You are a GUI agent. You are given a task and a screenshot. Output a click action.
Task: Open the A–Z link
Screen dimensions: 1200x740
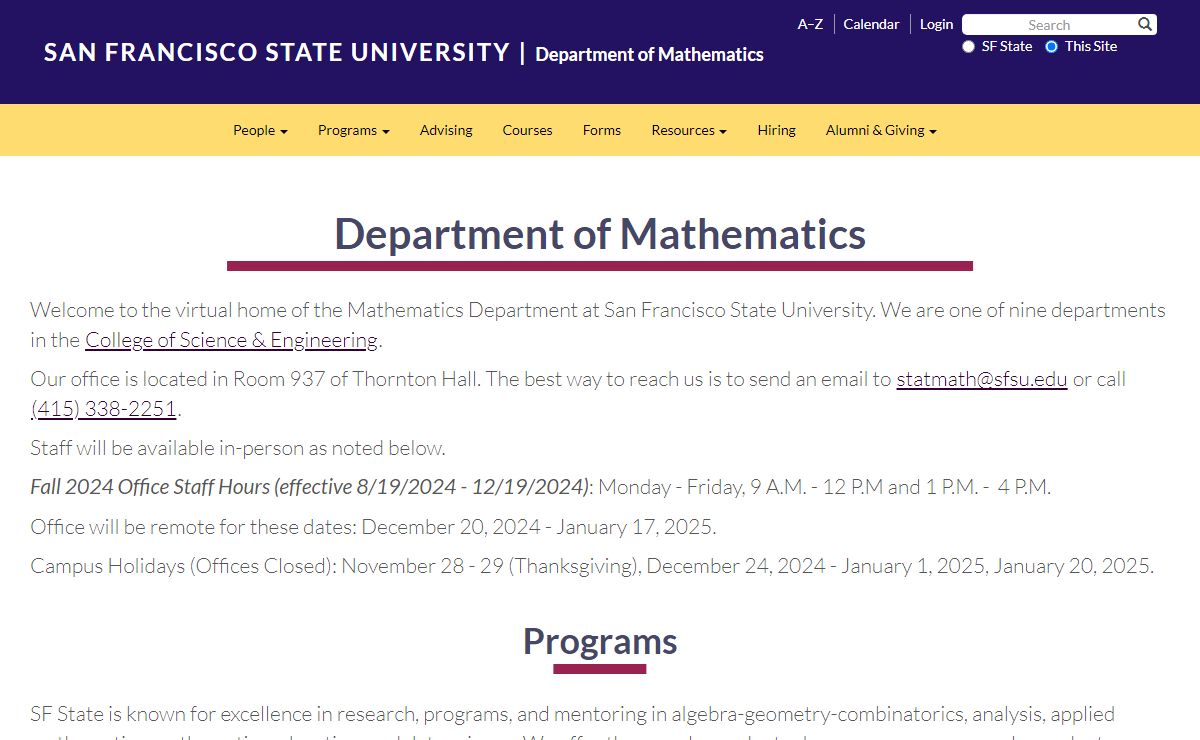coord(810,24)
